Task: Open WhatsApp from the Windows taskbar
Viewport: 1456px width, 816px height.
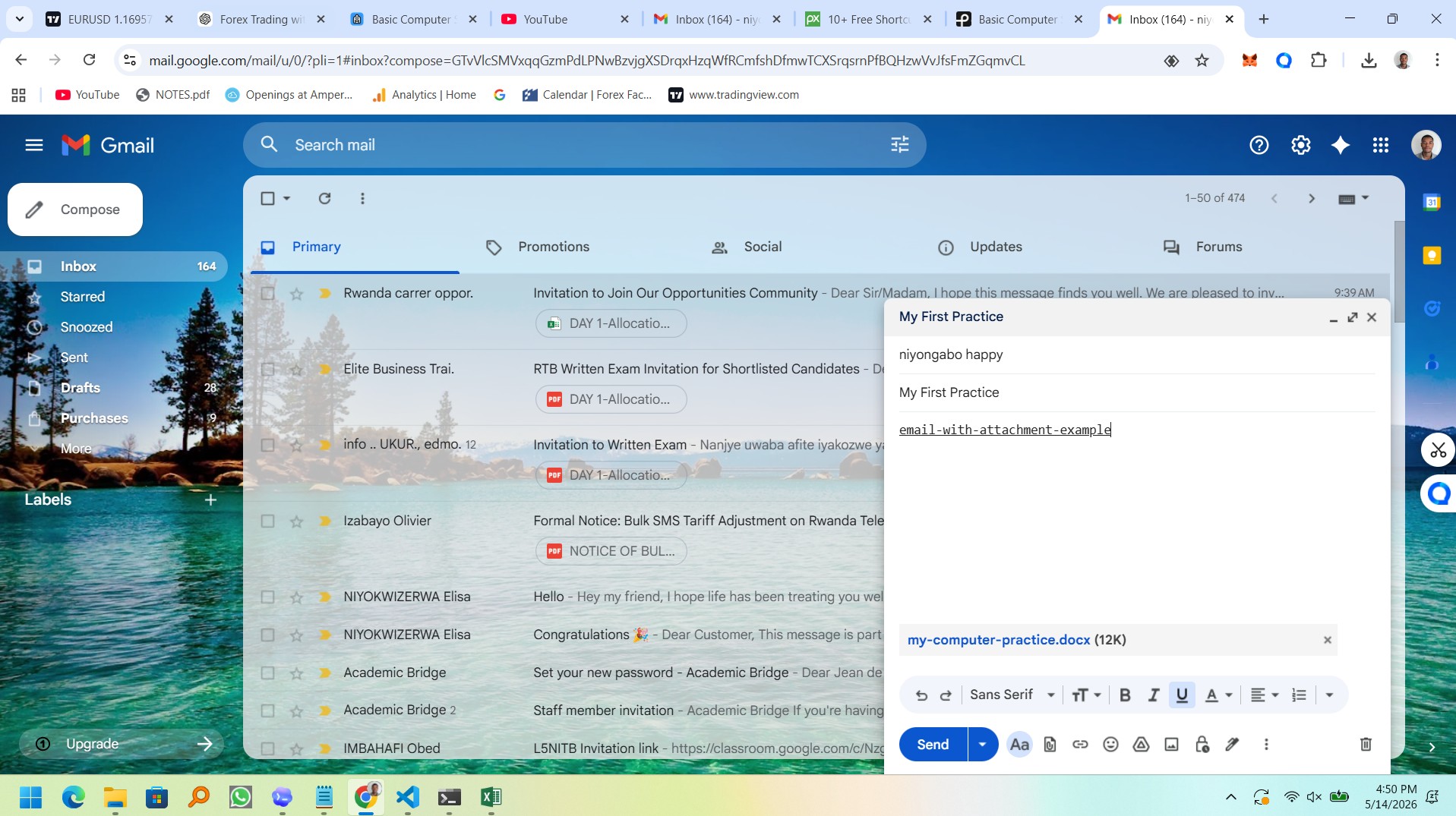Action: [240, 796]
